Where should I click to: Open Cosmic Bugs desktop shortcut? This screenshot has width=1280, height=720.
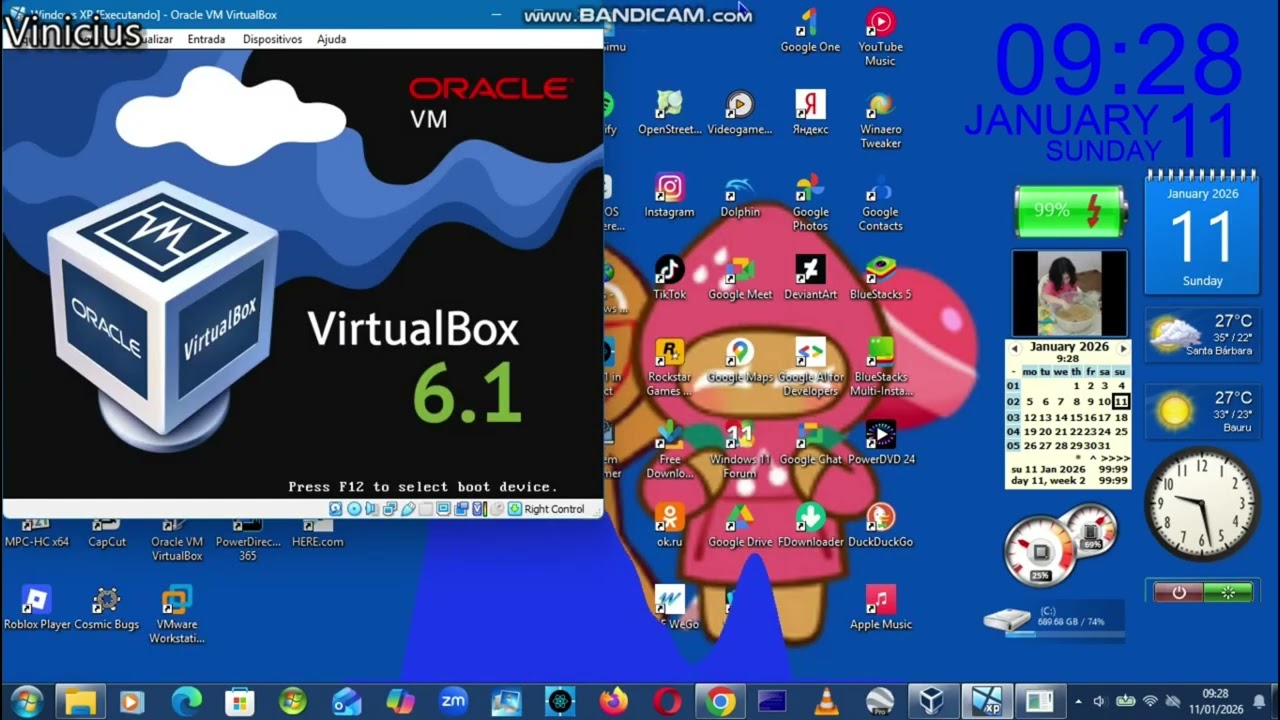point(106,607)
